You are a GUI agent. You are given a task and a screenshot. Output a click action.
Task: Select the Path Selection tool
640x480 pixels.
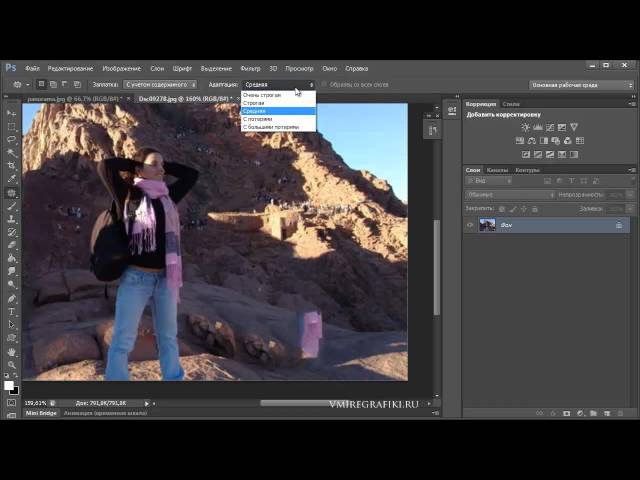11,325
